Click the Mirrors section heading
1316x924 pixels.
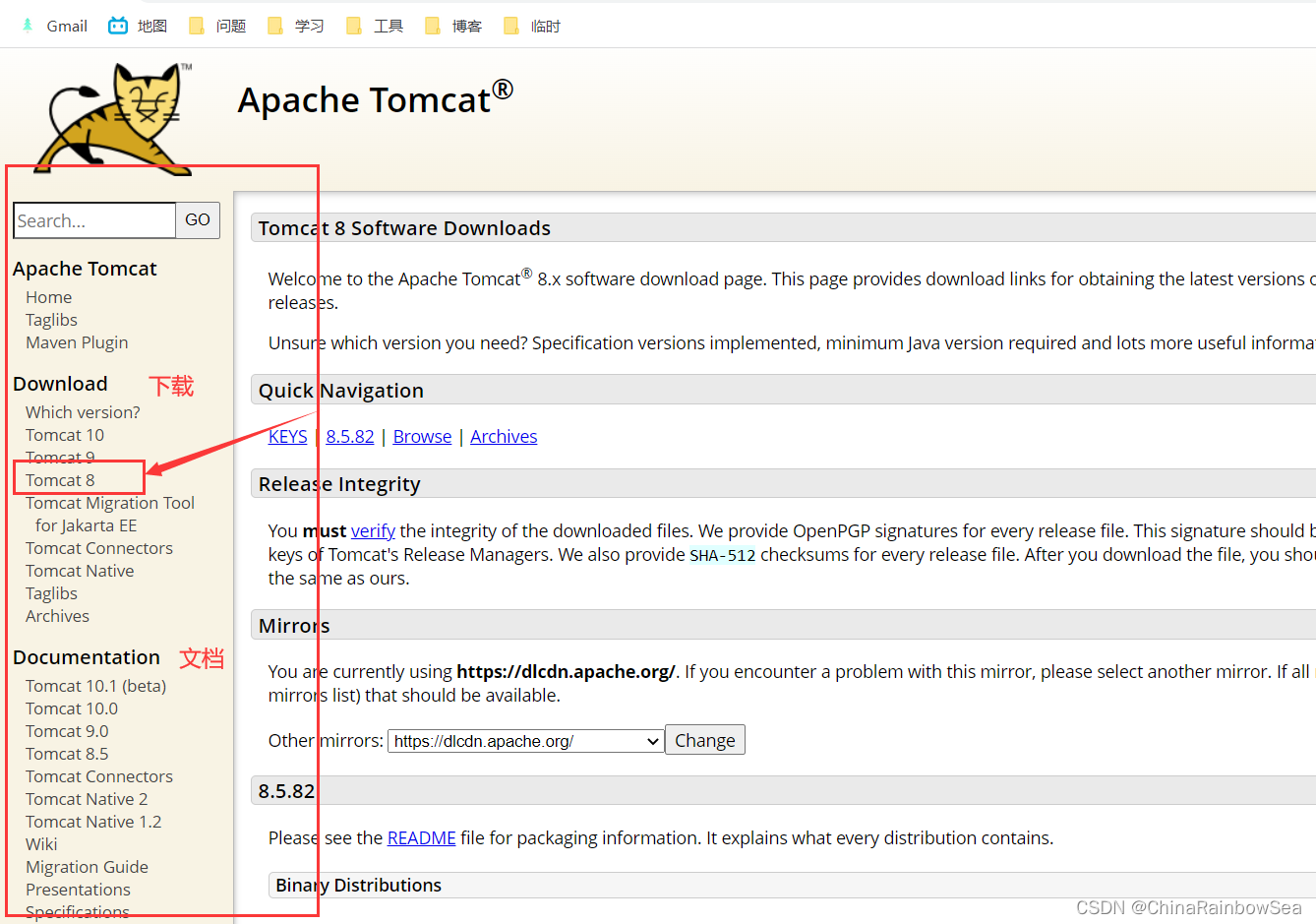[x=294, y=626]
